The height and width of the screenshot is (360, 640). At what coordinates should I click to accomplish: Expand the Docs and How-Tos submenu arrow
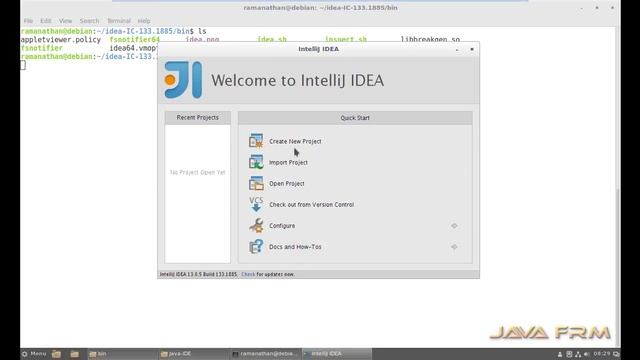point(454,247)
